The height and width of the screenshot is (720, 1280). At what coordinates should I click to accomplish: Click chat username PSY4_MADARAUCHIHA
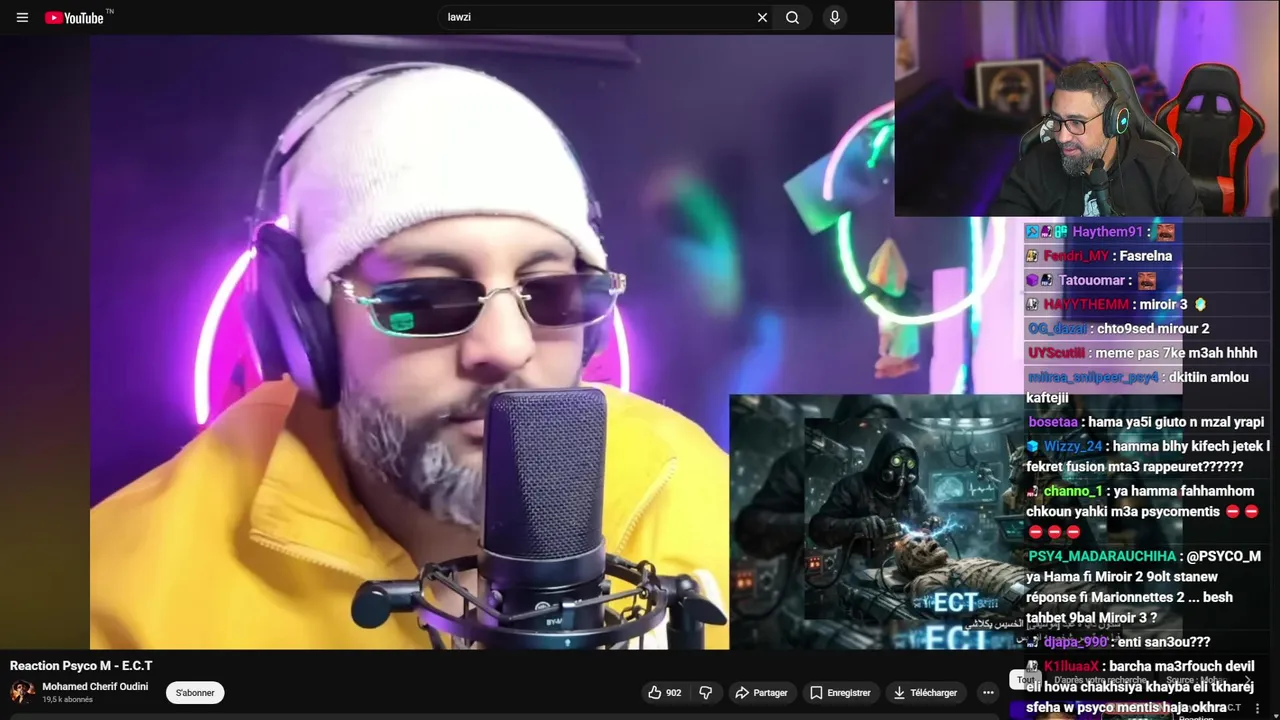click(x=1102, y=556)
